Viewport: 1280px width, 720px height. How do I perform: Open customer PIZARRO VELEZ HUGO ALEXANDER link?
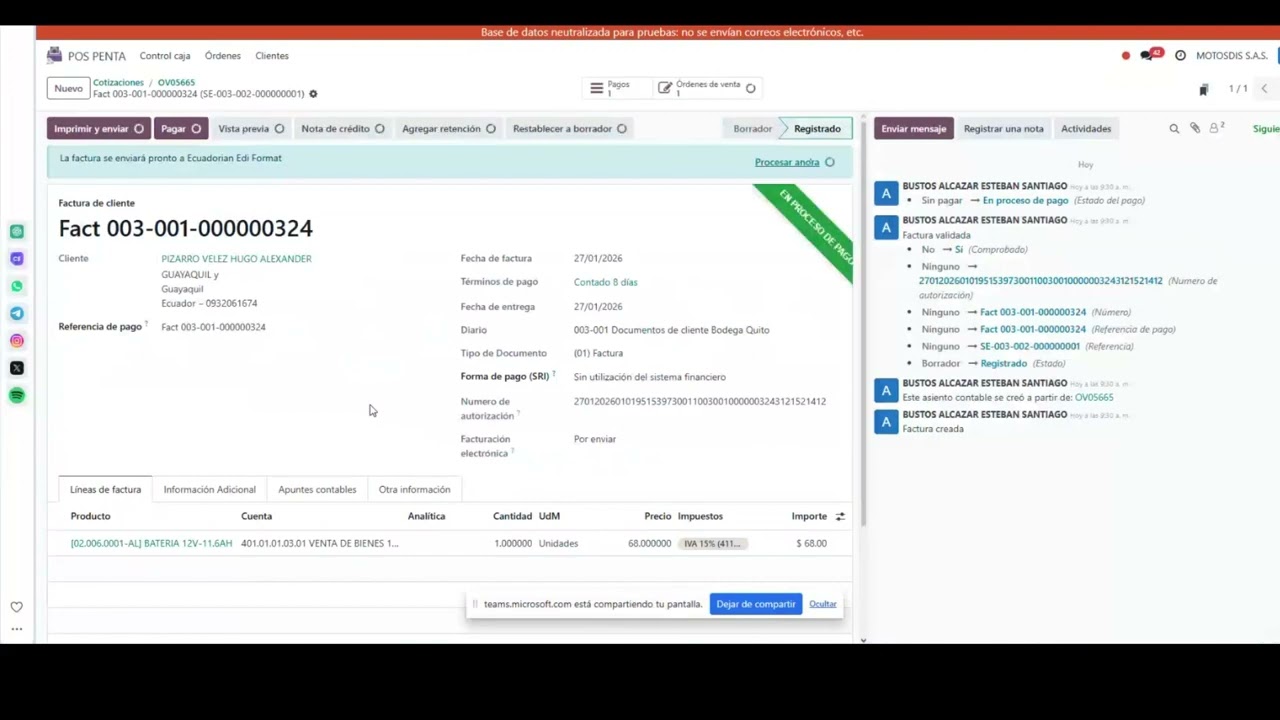click(236, 259)
